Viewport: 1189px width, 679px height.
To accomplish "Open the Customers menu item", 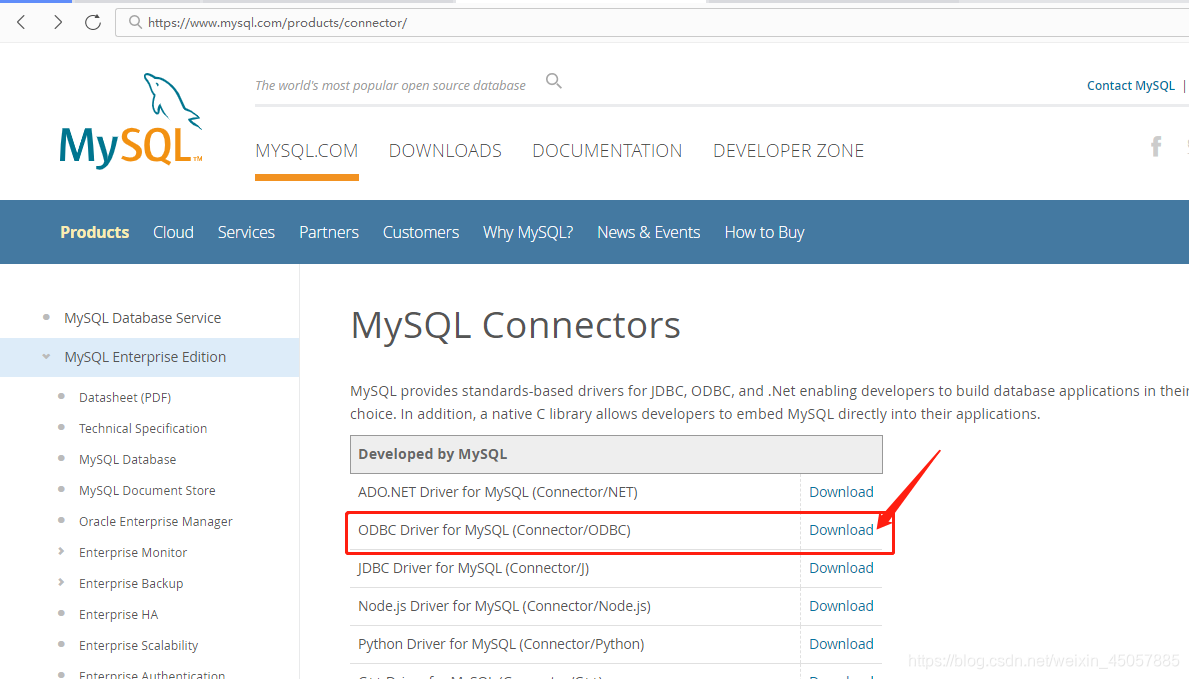I will [x=421, y=232].
